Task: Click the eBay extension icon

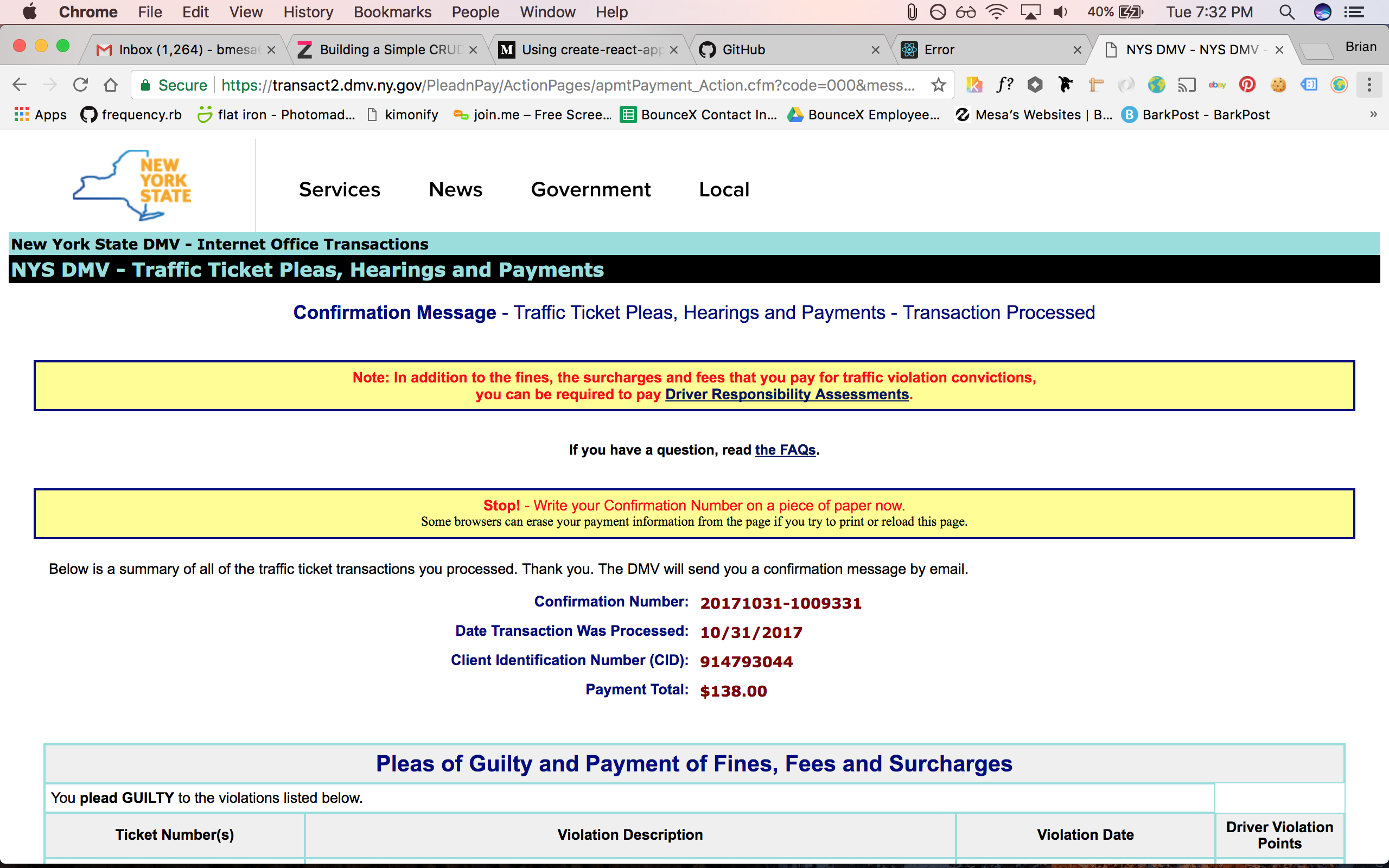Action: point(1217,85)
